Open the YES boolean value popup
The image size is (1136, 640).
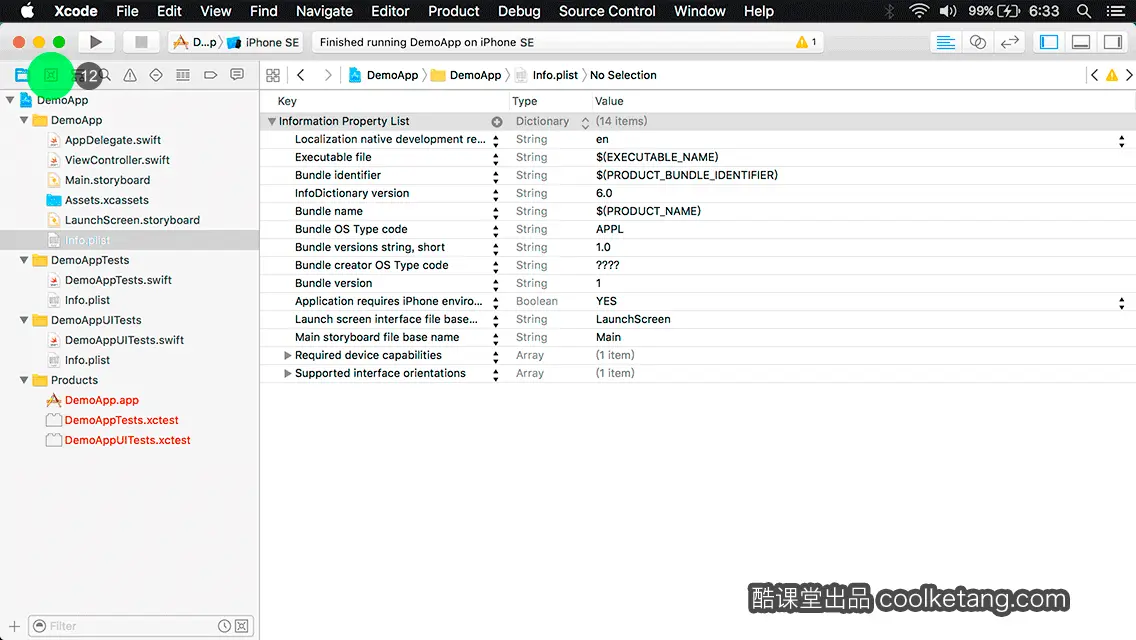pyautogui.click(x=1122, y=302)
